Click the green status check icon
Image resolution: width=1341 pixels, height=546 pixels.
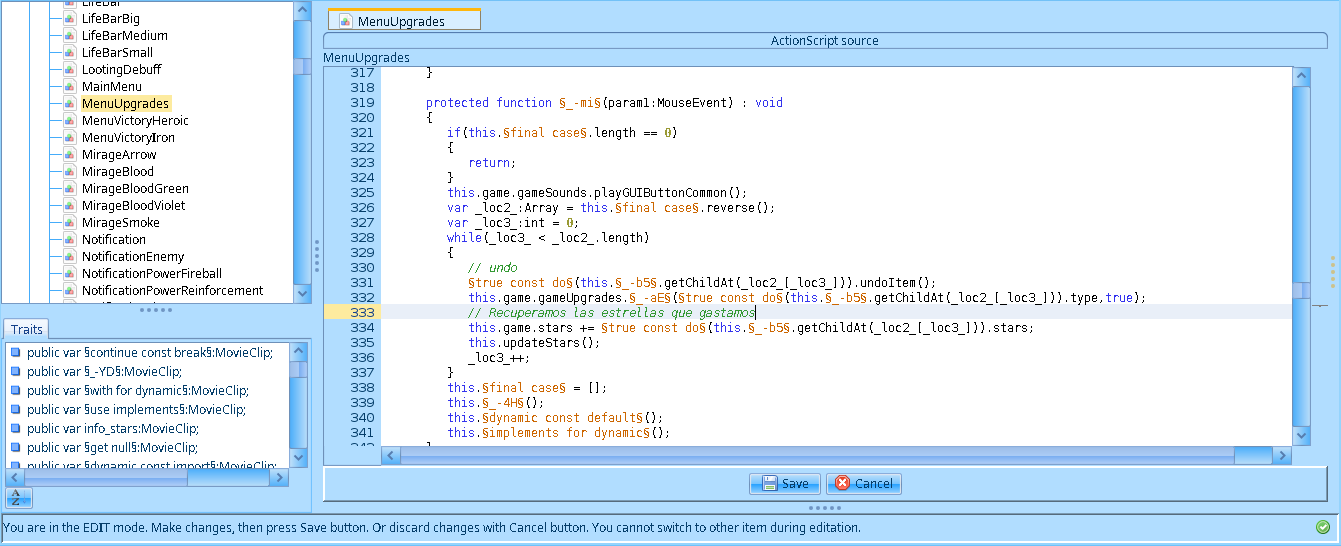[x=1323, y=527]
